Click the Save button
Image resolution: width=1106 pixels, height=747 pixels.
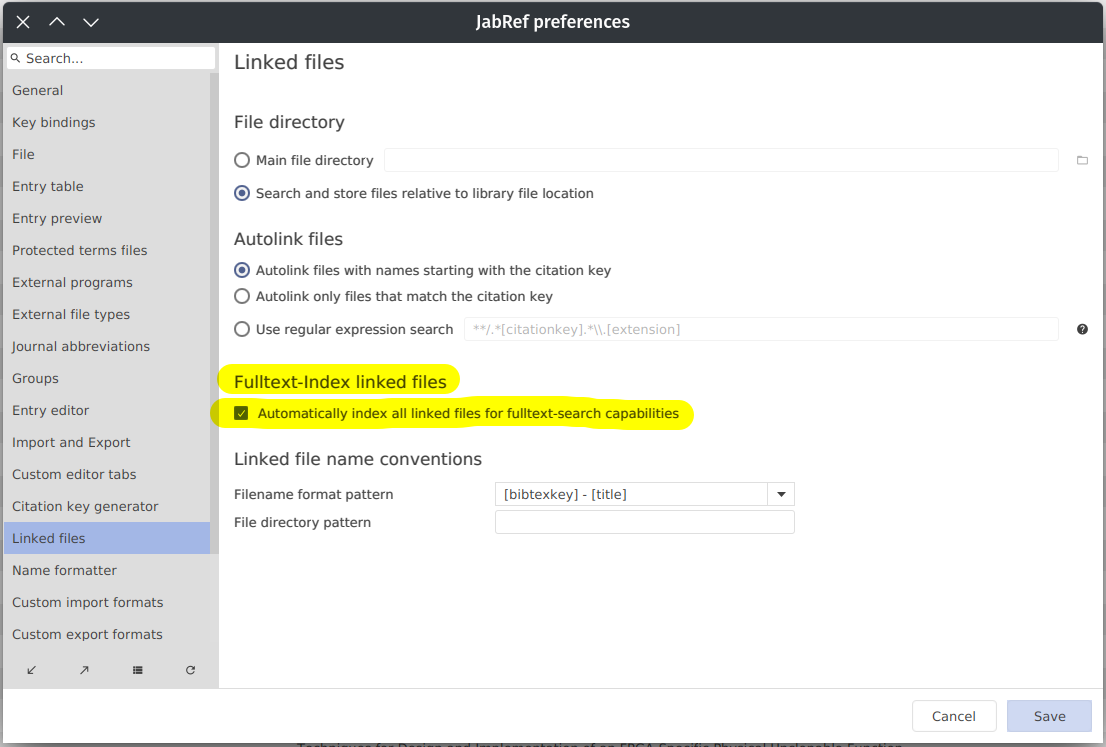pyautogui.click(x=1049, y=716)
